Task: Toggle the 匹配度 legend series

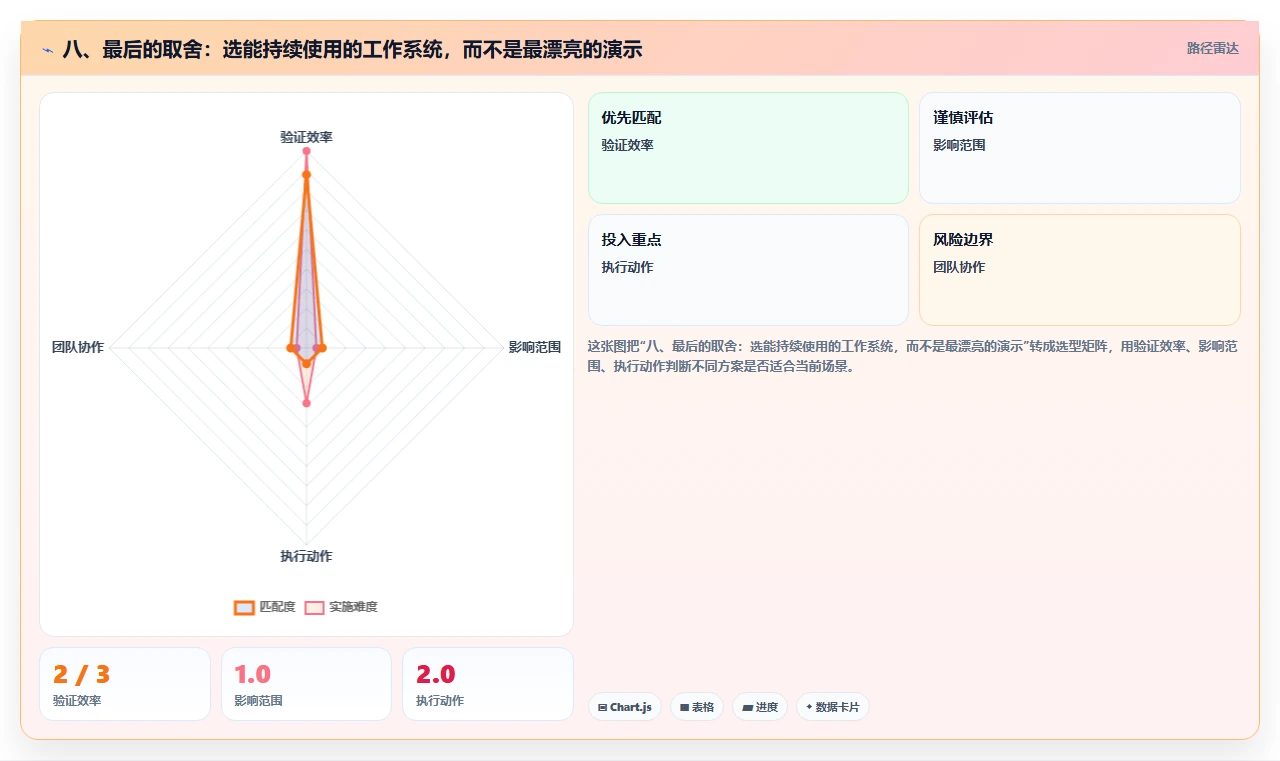Action: point(265,607)
